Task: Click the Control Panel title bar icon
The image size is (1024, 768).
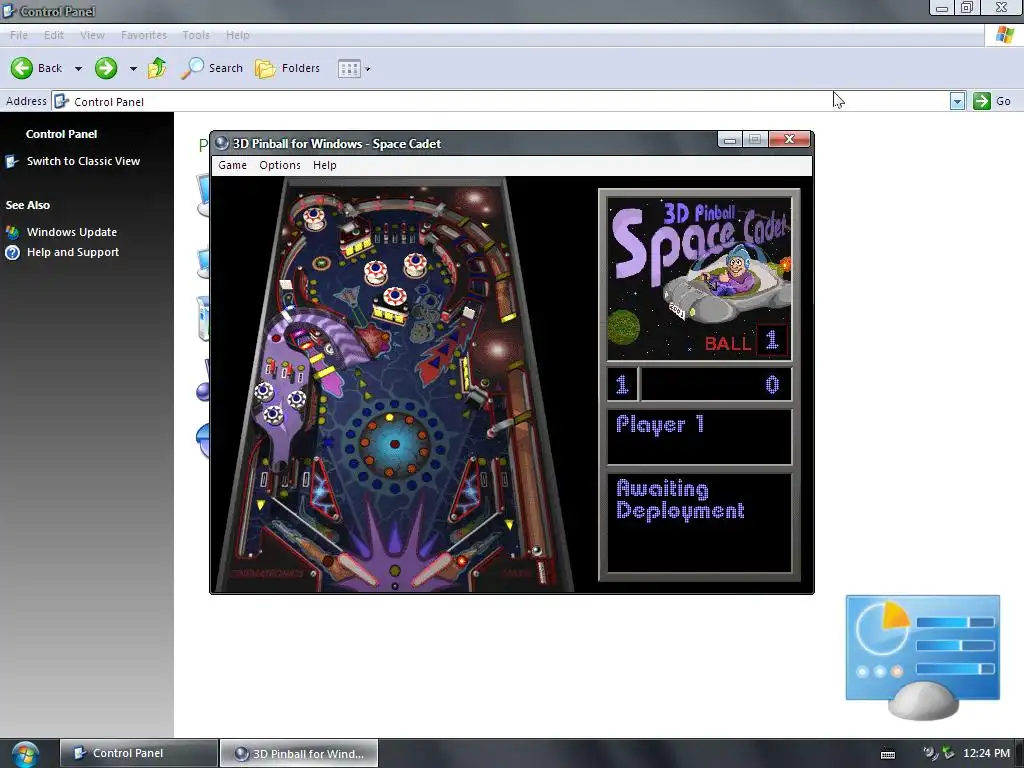Action: pos(9,11)
